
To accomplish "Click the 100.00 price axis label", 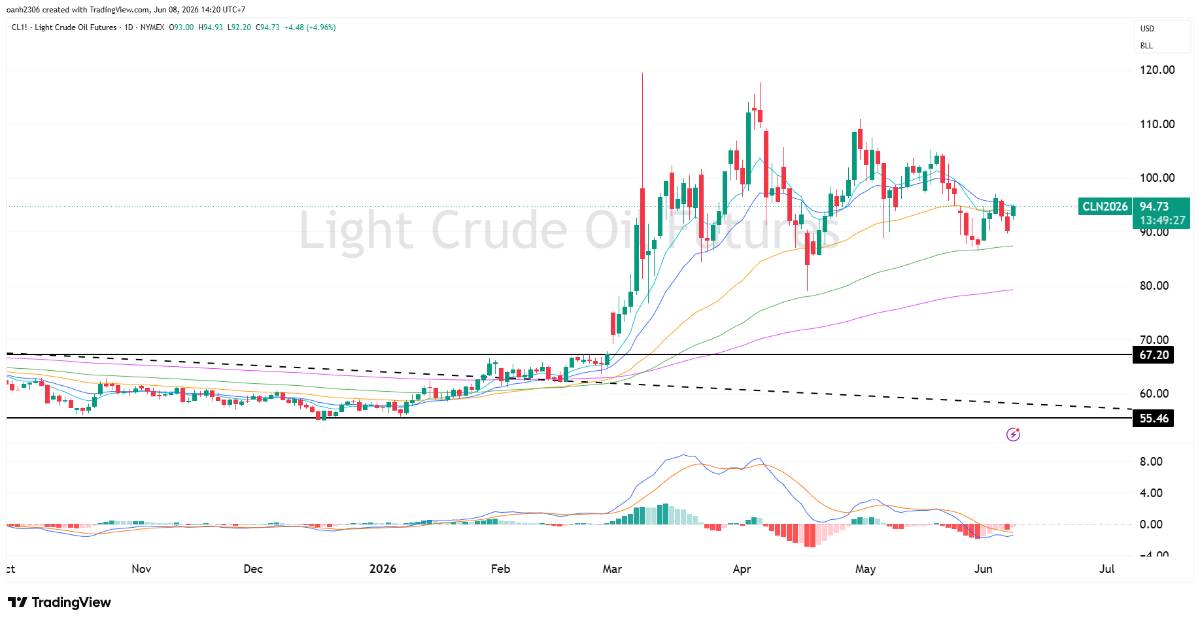I will (x=1157, y=178).
